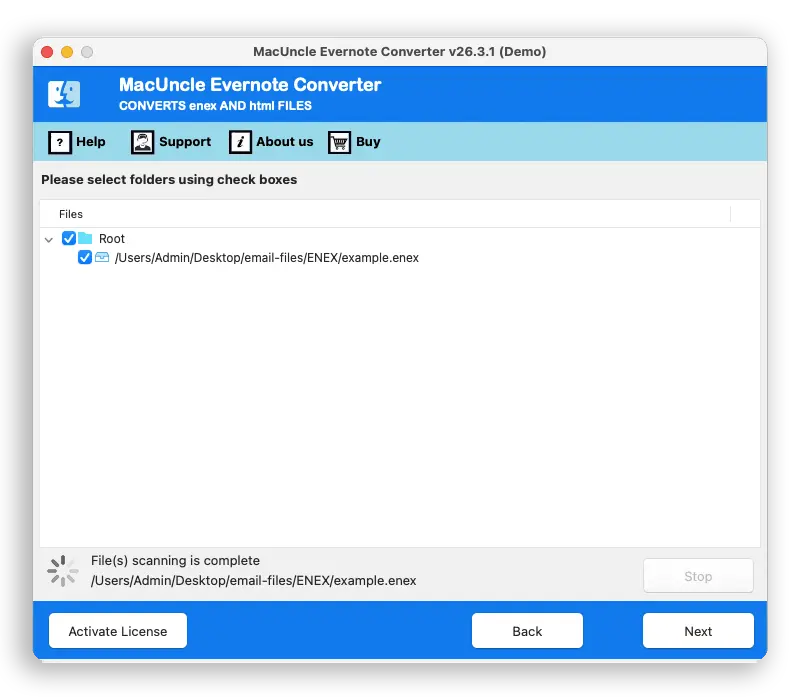Go back with the Back button
The image size is (800, 700).
tap(527, 631)
